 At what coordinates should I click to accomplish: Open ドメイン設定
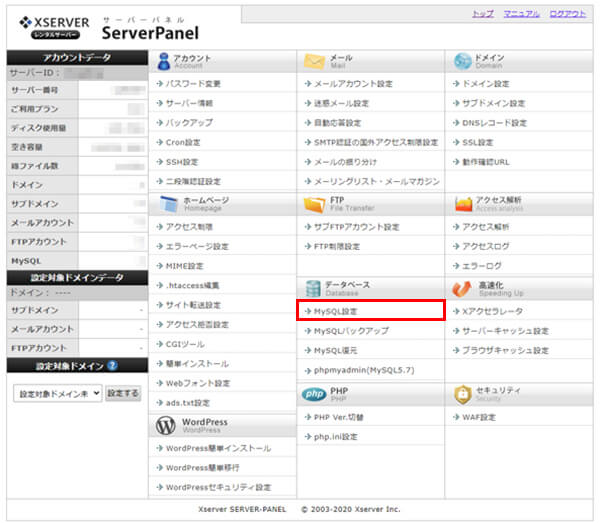pos(486,84)
